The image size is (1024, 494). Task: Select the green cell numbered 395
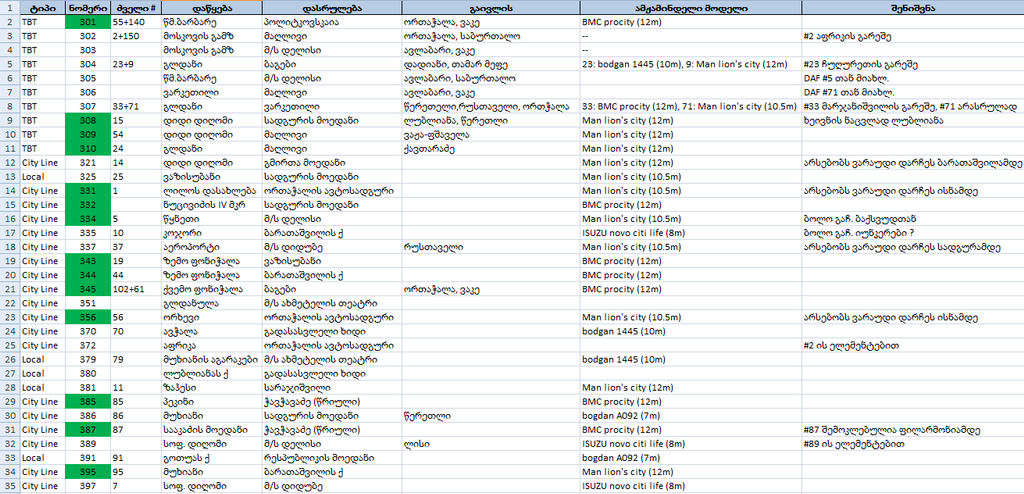pos(88,472)
